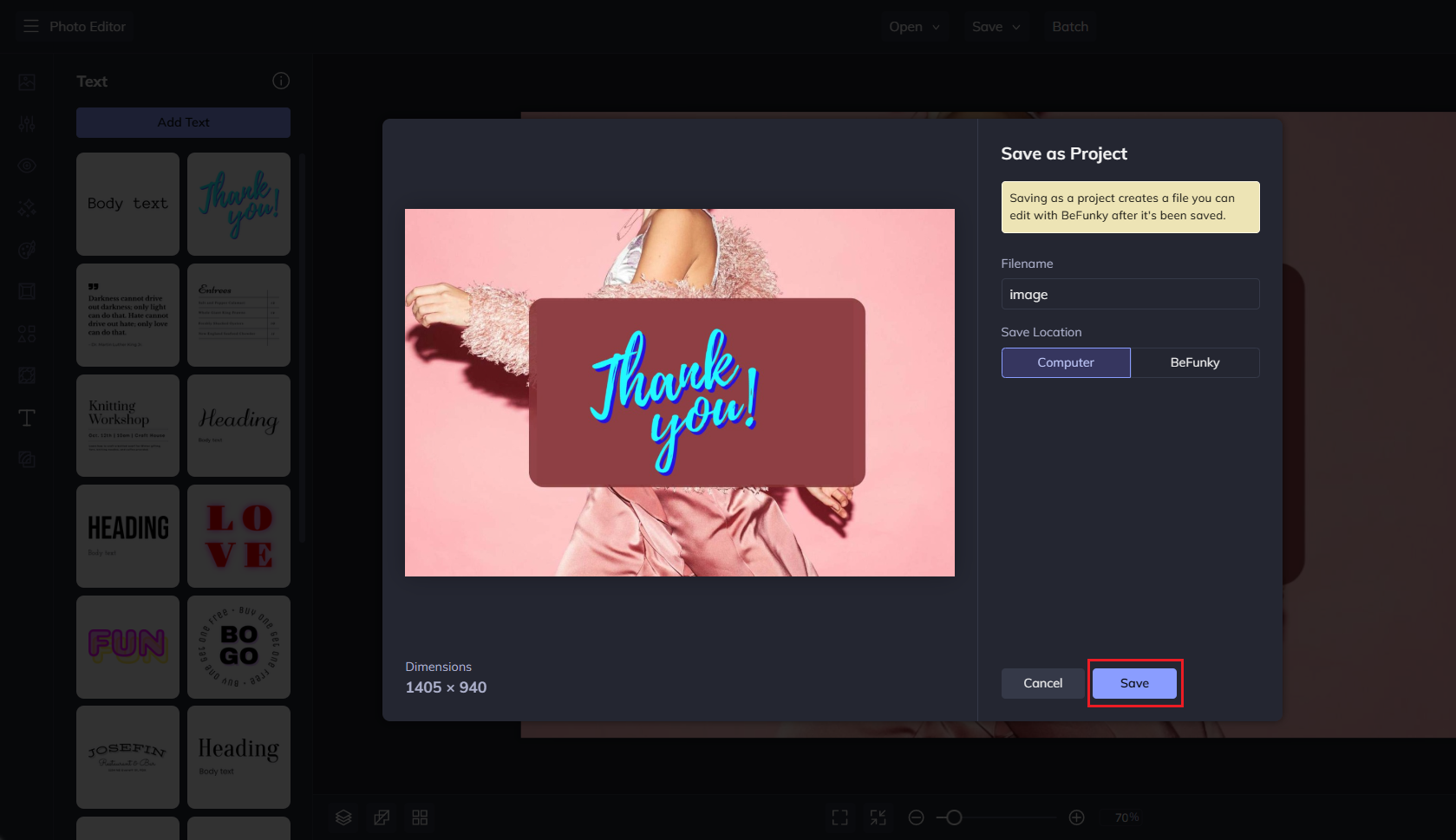Screen dimensions: 1456x840
Task: Click the Text panel scrollbar
Action: coord(302,347)
